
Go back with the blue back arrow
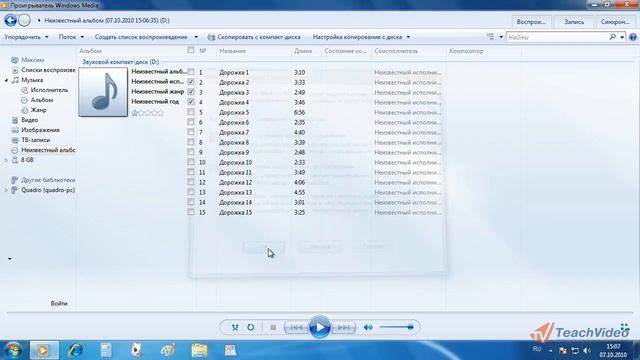point(11,20)
